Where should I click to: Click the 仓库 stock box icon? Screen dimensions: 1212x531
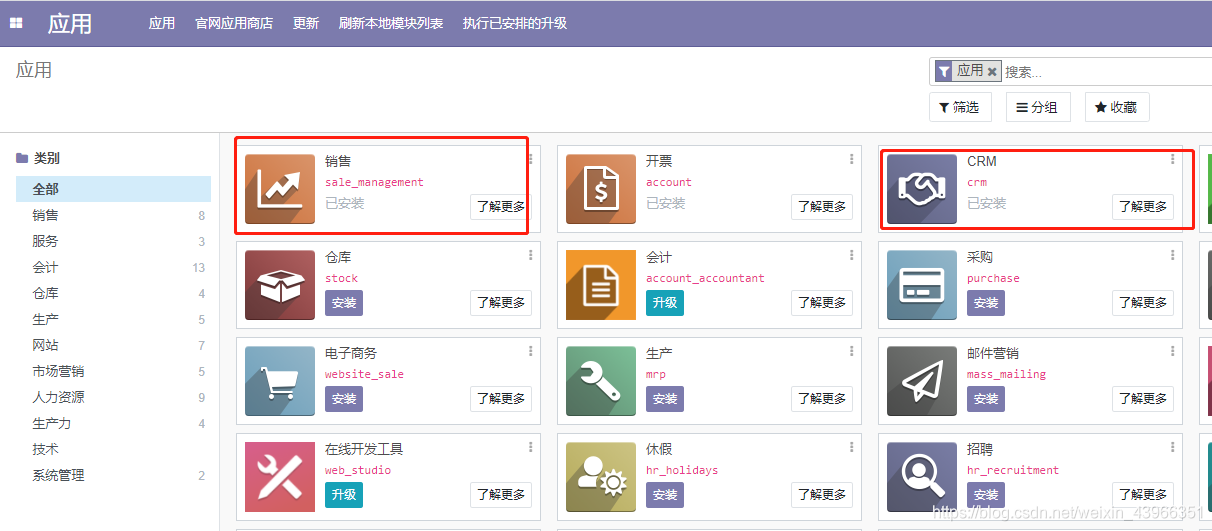point(280,284)
